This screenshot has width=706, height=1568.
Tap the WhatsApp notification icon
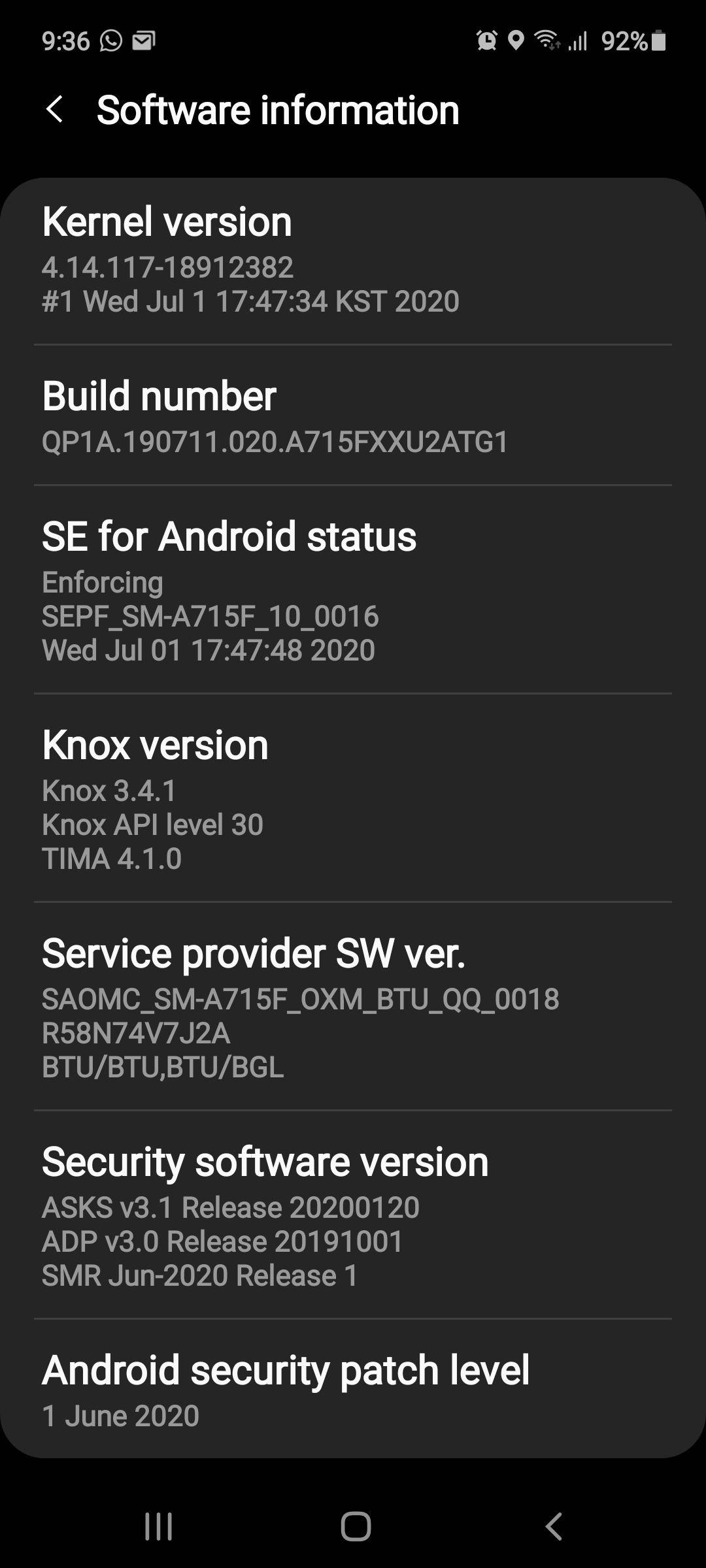coord(111,41)
